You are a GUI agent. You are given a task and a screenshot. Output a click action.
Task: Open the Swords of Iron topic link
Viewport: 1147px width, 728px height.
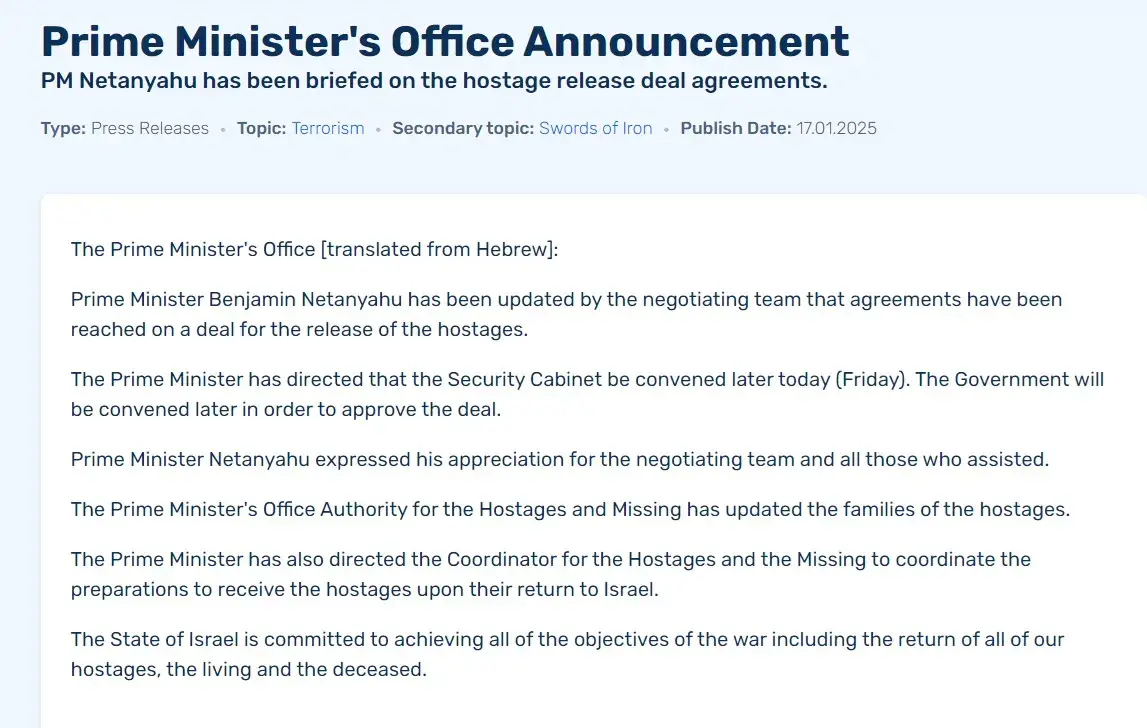click(596, 128)
